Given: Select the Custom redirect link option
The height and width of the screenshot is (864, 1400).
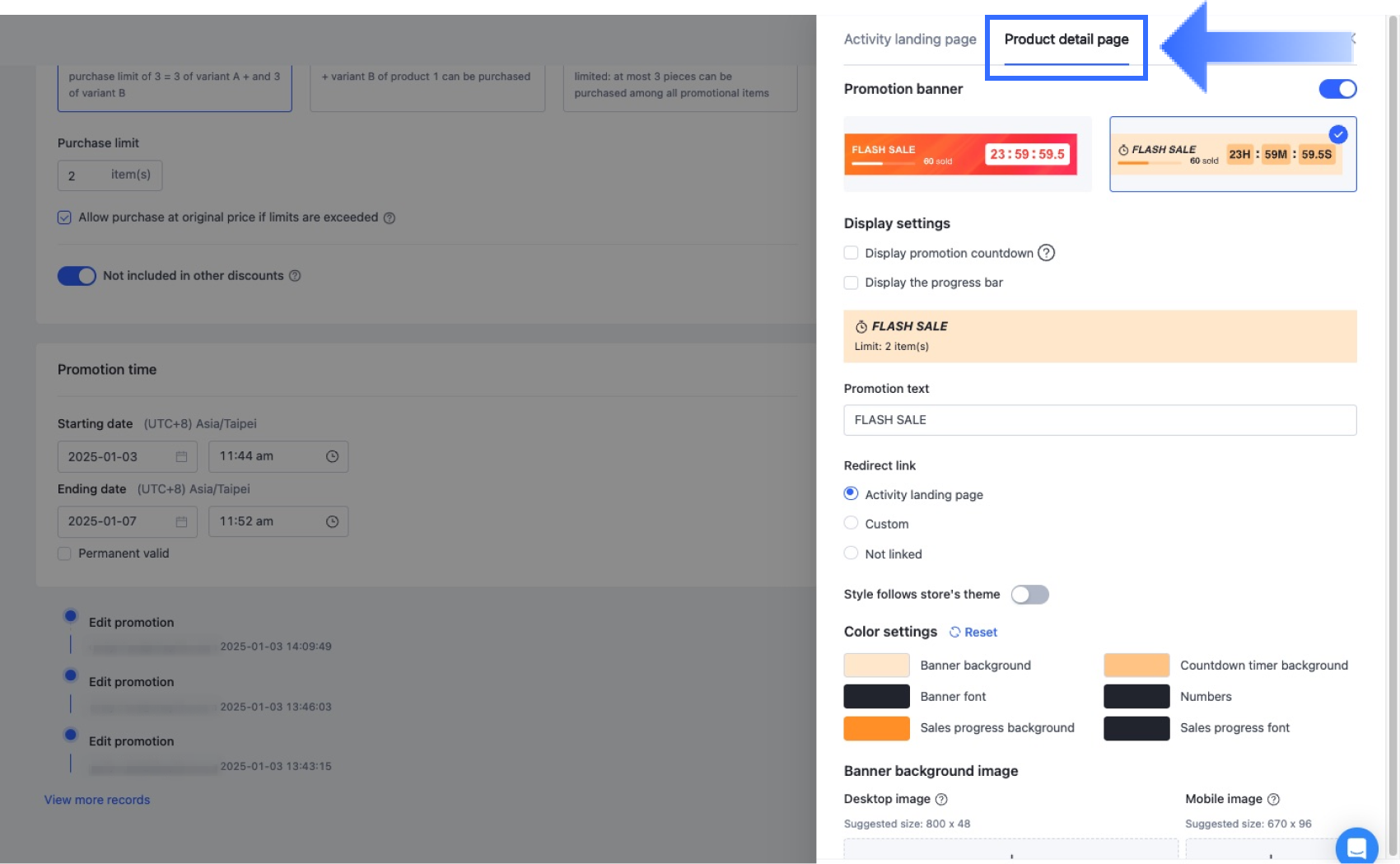Looking at the screenshot, I should click(x=851, y=524).
